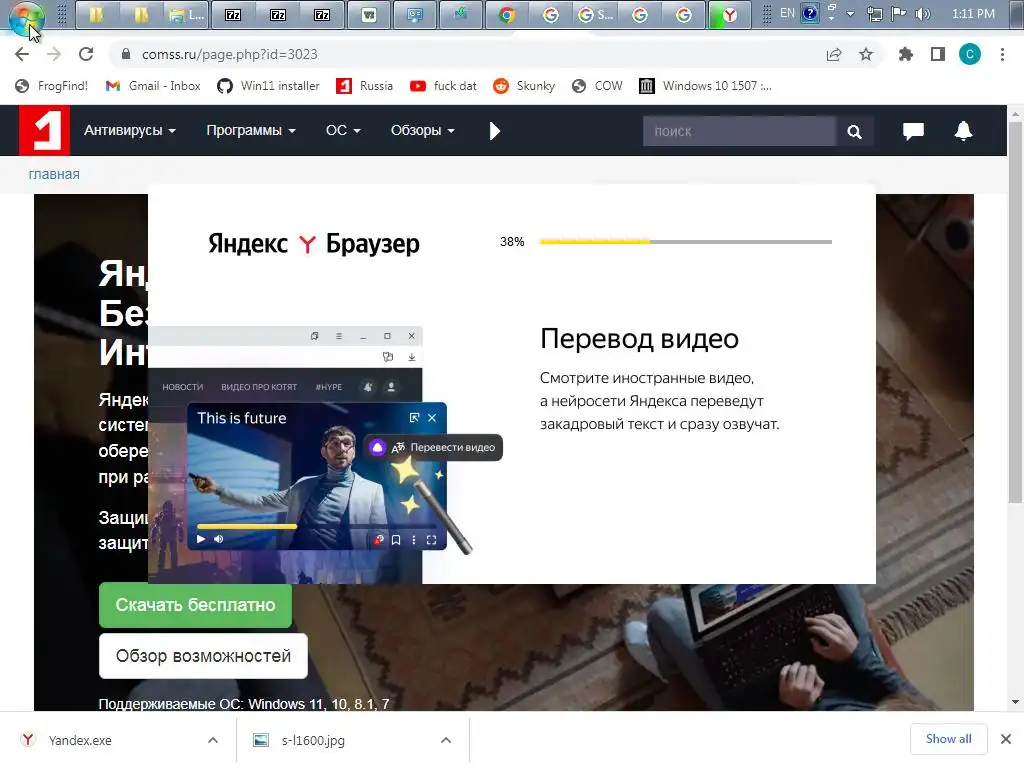
Task: Click the главная breadcrumb link
Action: 54,174
